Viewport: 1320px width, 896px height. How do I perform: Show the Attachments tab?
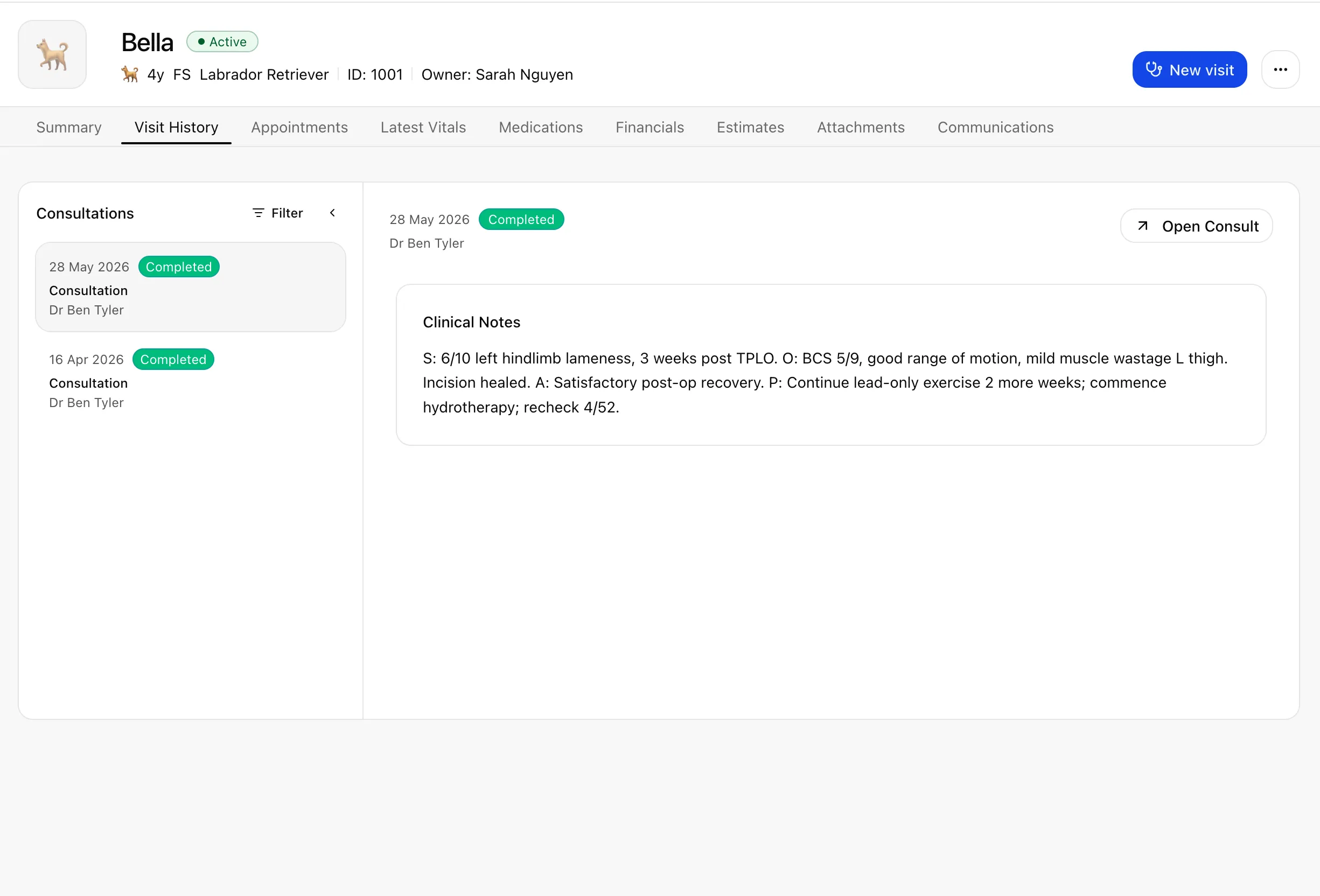(861, 127)
